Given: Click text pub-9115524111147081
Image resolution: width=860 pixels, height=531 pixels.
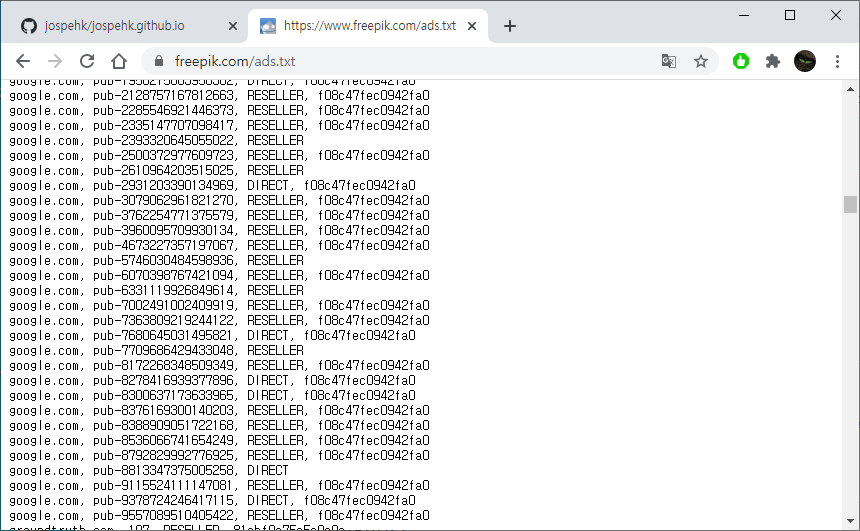Looking at the screenshot, I should pos(165,485).
